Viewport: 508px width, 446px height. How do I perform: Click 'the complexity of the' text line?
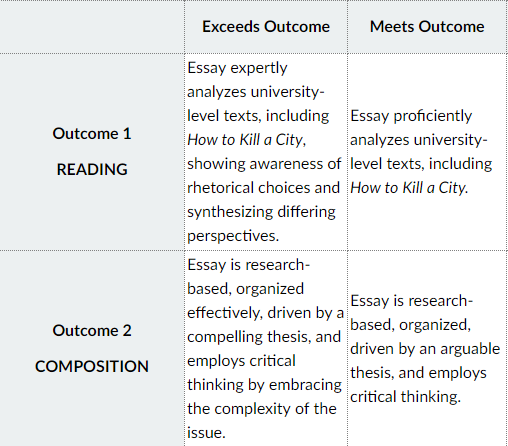(x=262, y=409)
